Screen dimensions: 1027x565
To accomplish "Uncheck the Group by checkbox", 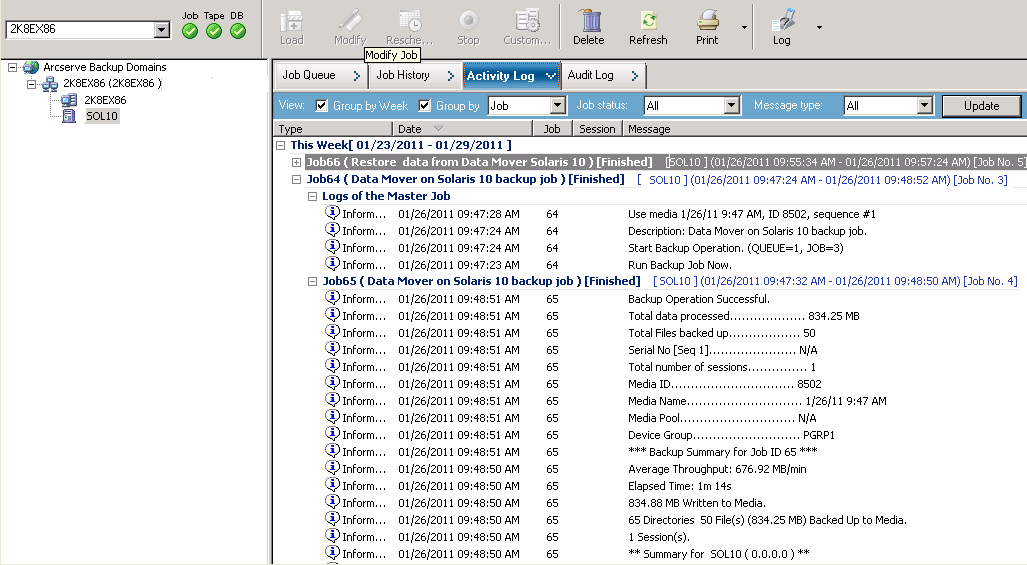I will [x=425, y=106].
